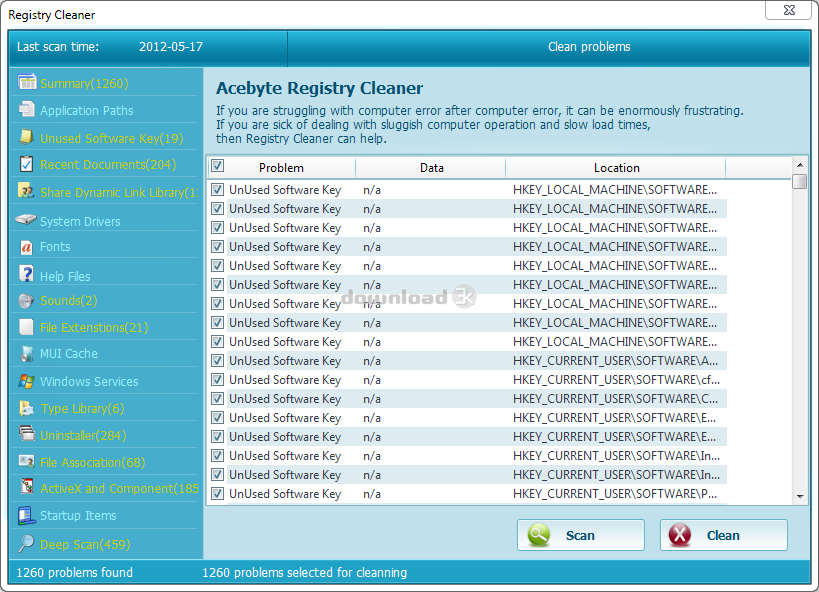Click the Application Paths document icon

(x=27, y=109)
